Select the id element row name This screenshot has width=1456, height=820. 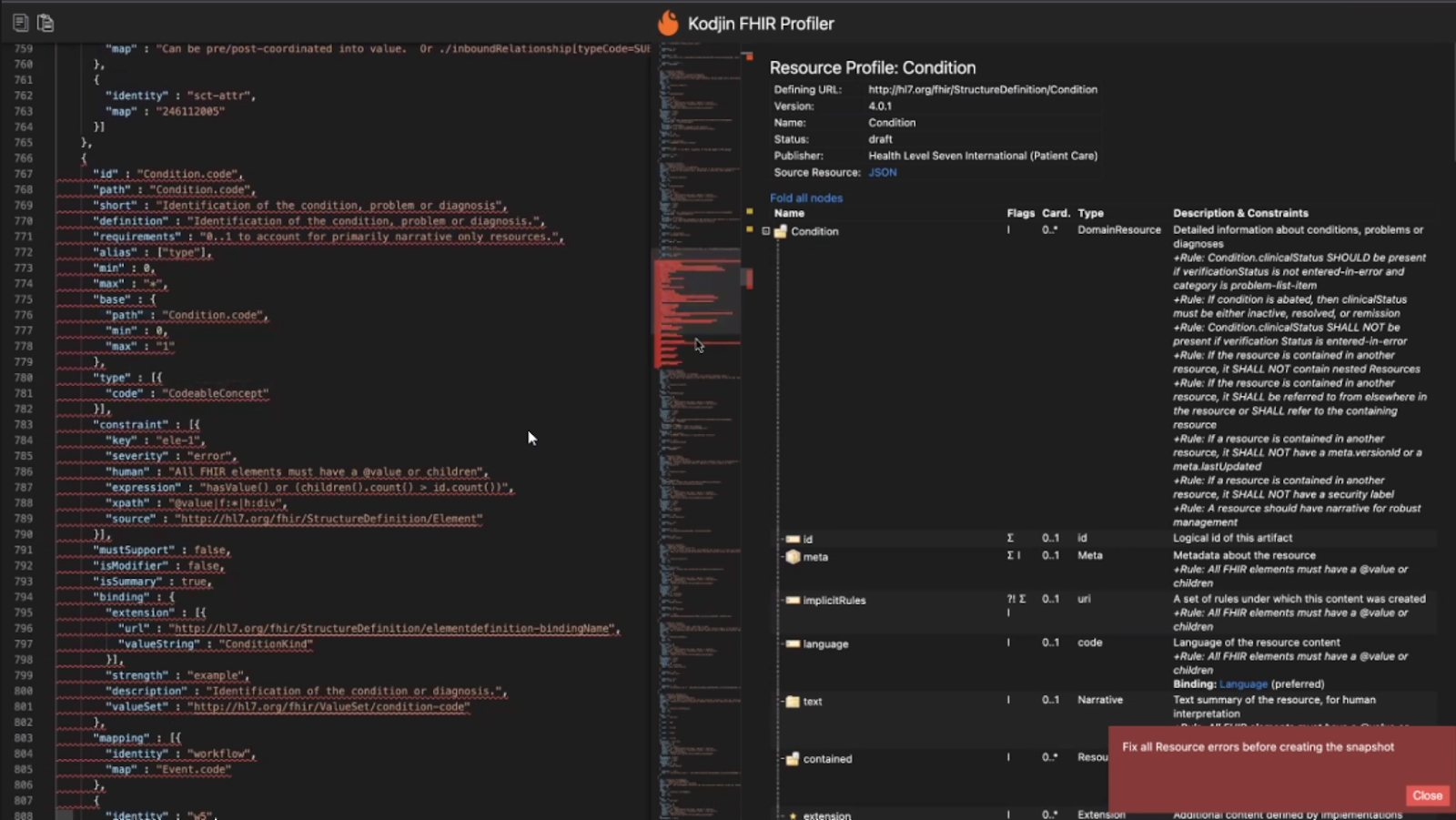[x=808, y=539]
